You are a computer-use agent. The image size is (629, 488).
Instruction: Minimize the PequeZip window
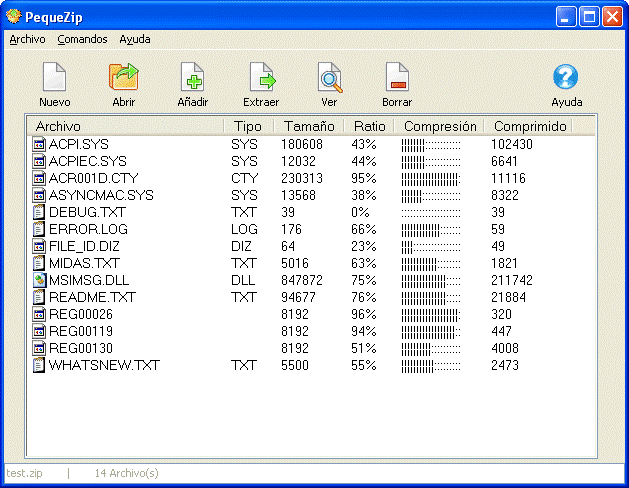[566, 17]
